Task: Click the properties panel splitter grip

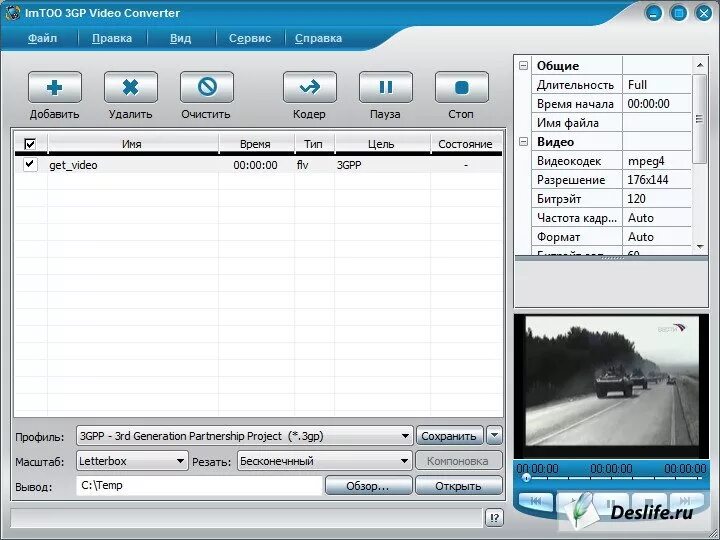Action: pos(613,259)
